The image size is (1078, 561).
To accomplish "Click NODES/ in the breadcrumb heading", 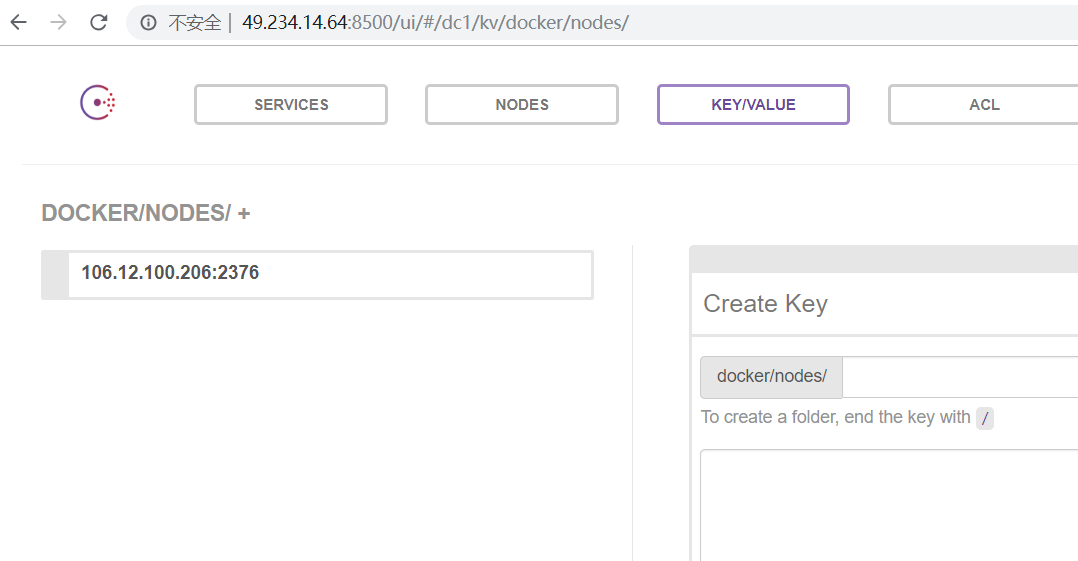I will [x=188, y=213].
